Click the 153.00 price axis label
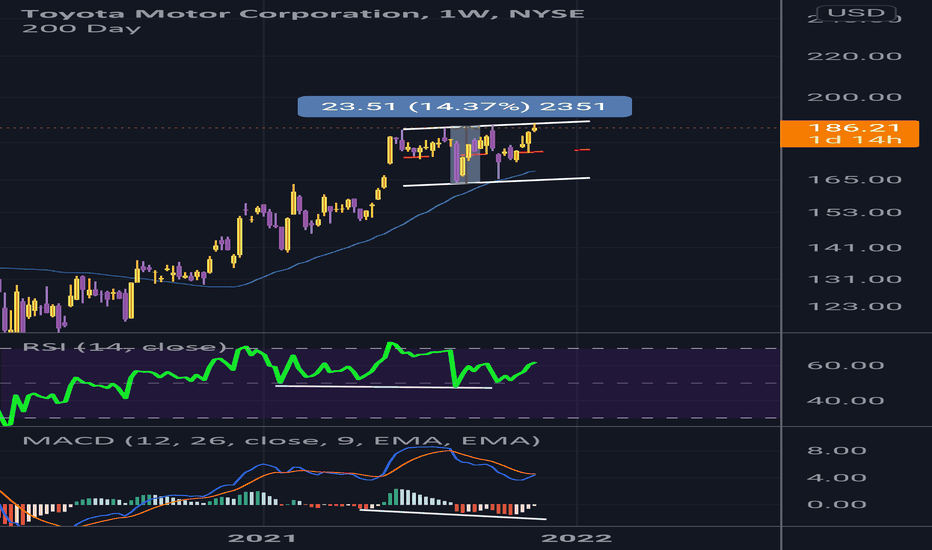The width and height of the screenshot is (932, 550). 854,212
